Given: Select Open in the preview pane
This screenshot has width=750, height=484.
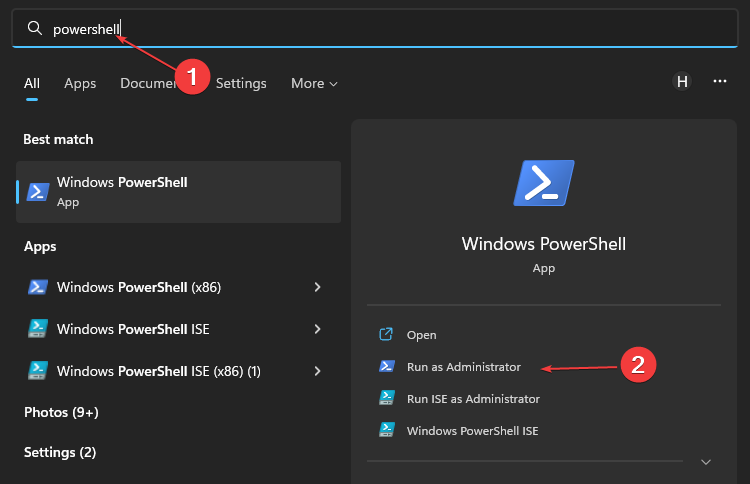Looking at the screenshot, I should click(421, 335).
